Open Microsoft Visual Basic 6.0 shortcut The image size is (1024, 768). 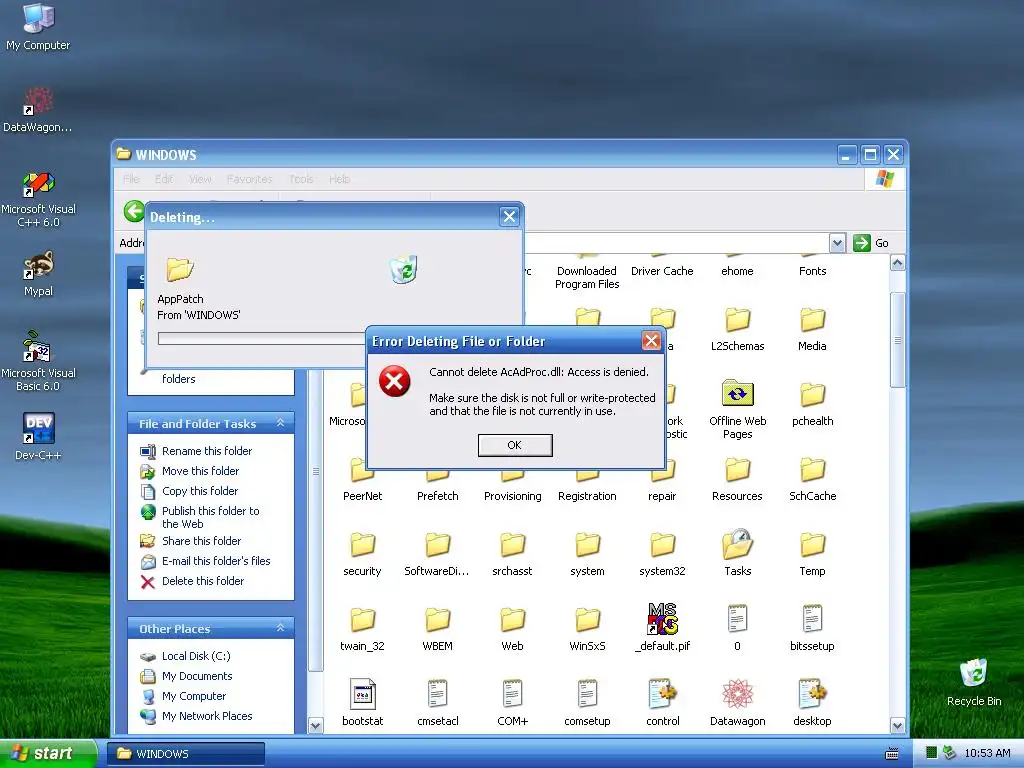click(x=38, y=361)
